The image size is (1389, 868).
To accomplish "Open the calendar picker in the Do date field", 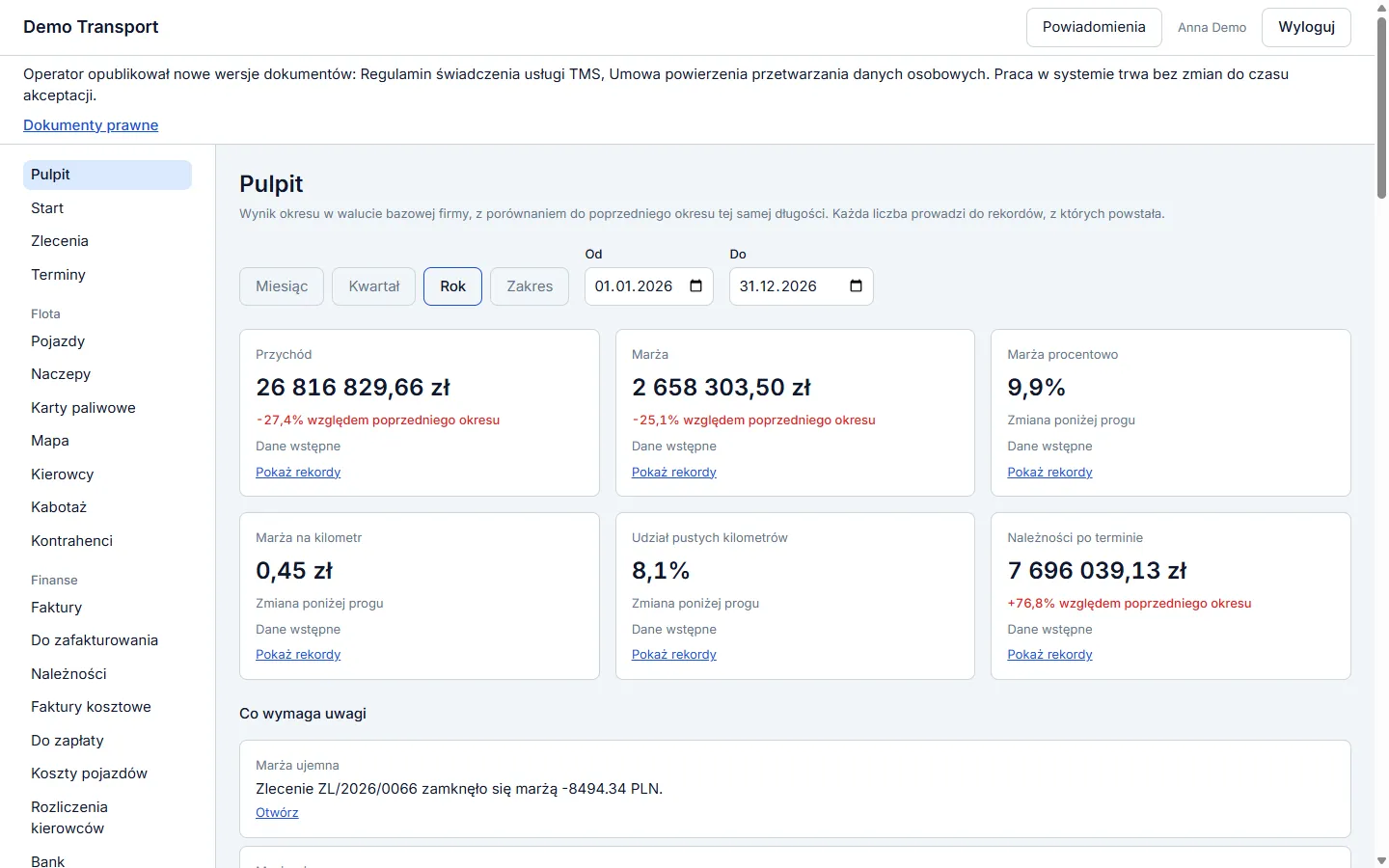I will coord(856,286).
